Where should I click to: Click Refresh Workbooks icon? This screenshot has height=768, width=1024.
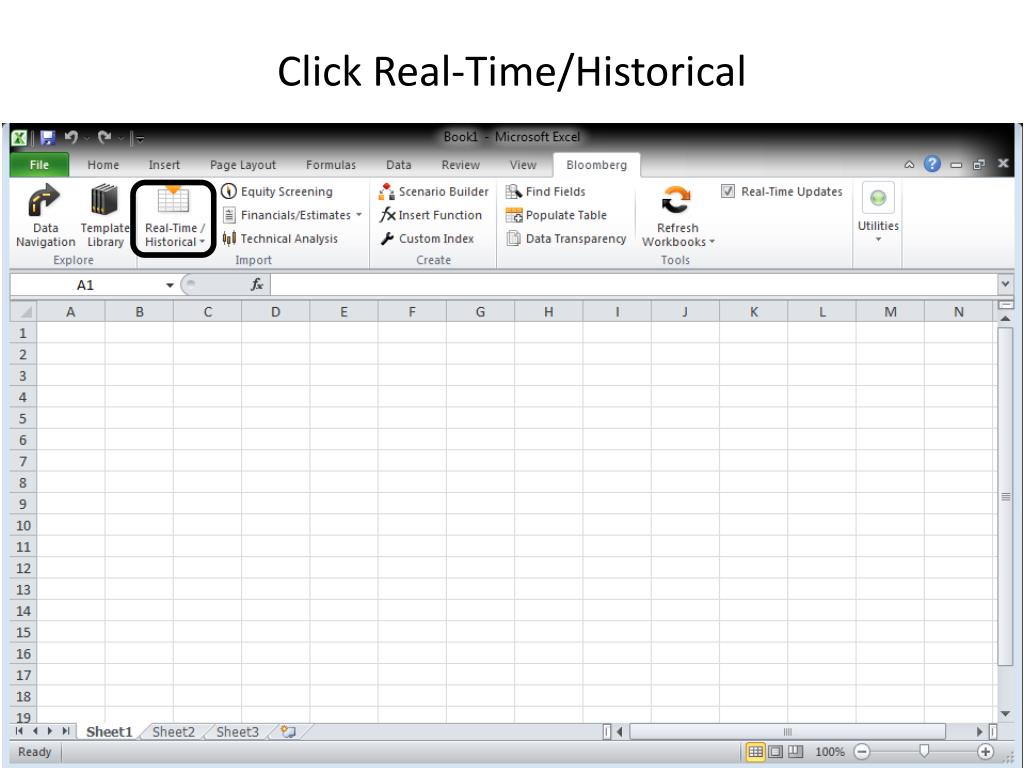click(677, 200)
